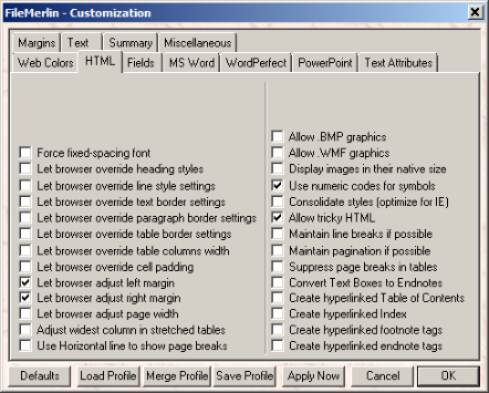Screen dimensions: 489x393
Task: Uncheck Use numeric codes for symbols
Action: coord(277,185)
